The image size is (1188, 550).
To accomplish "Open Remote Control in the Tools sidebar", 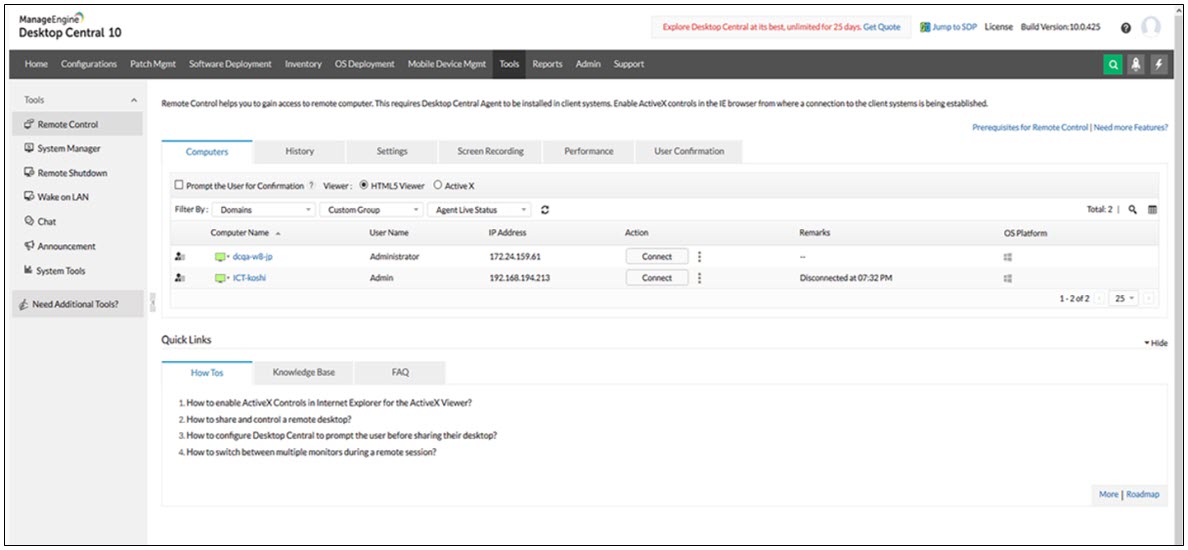I will 77,124.
